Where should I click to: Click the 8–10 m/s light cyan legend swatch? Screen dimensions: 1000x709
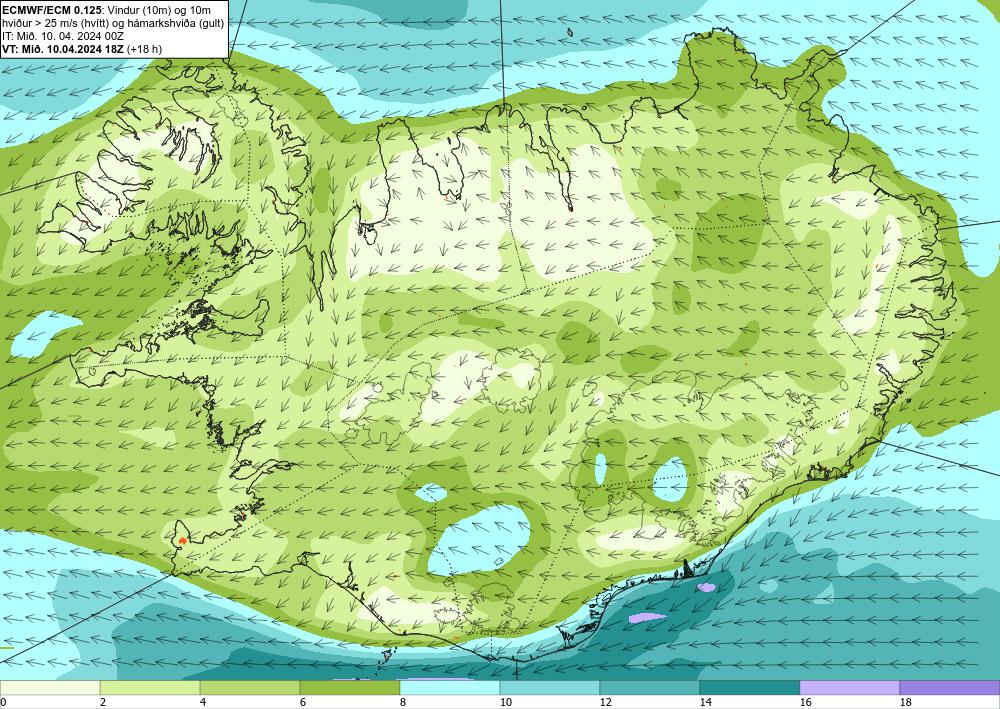pos(450,687)
